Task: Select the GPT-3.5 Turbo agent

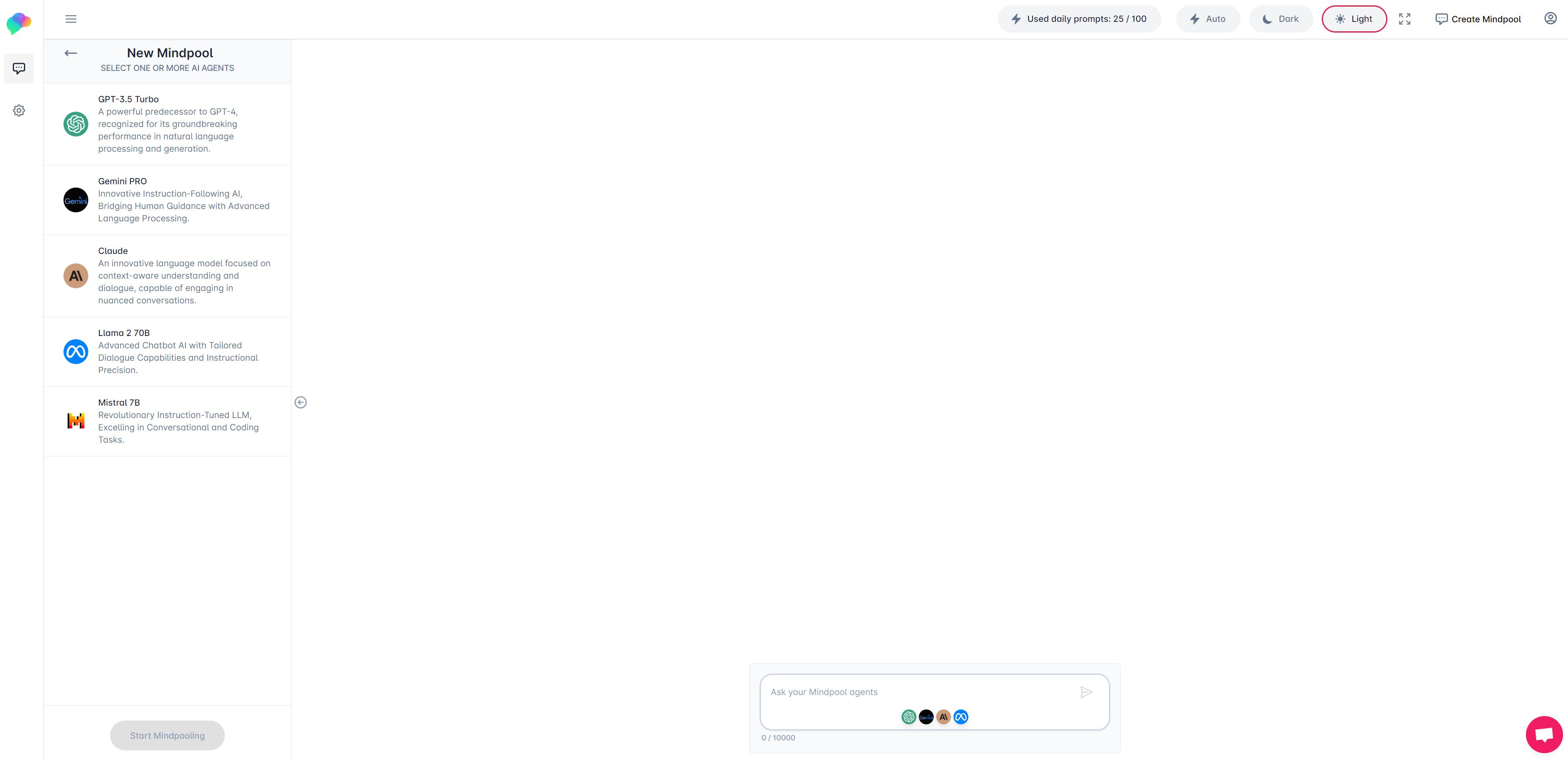Action: [167, 124]
